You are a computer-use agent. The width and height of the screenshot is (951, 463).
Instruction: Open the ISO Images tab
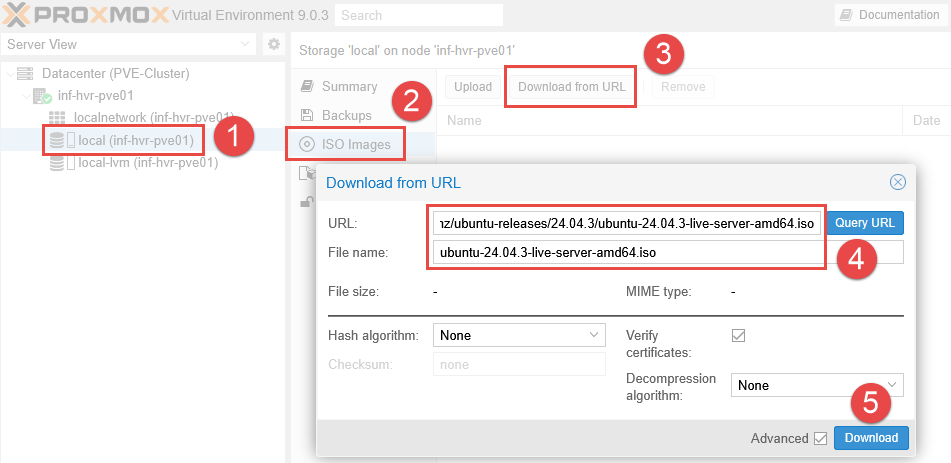pyautogui.click(x=347, y=145)
